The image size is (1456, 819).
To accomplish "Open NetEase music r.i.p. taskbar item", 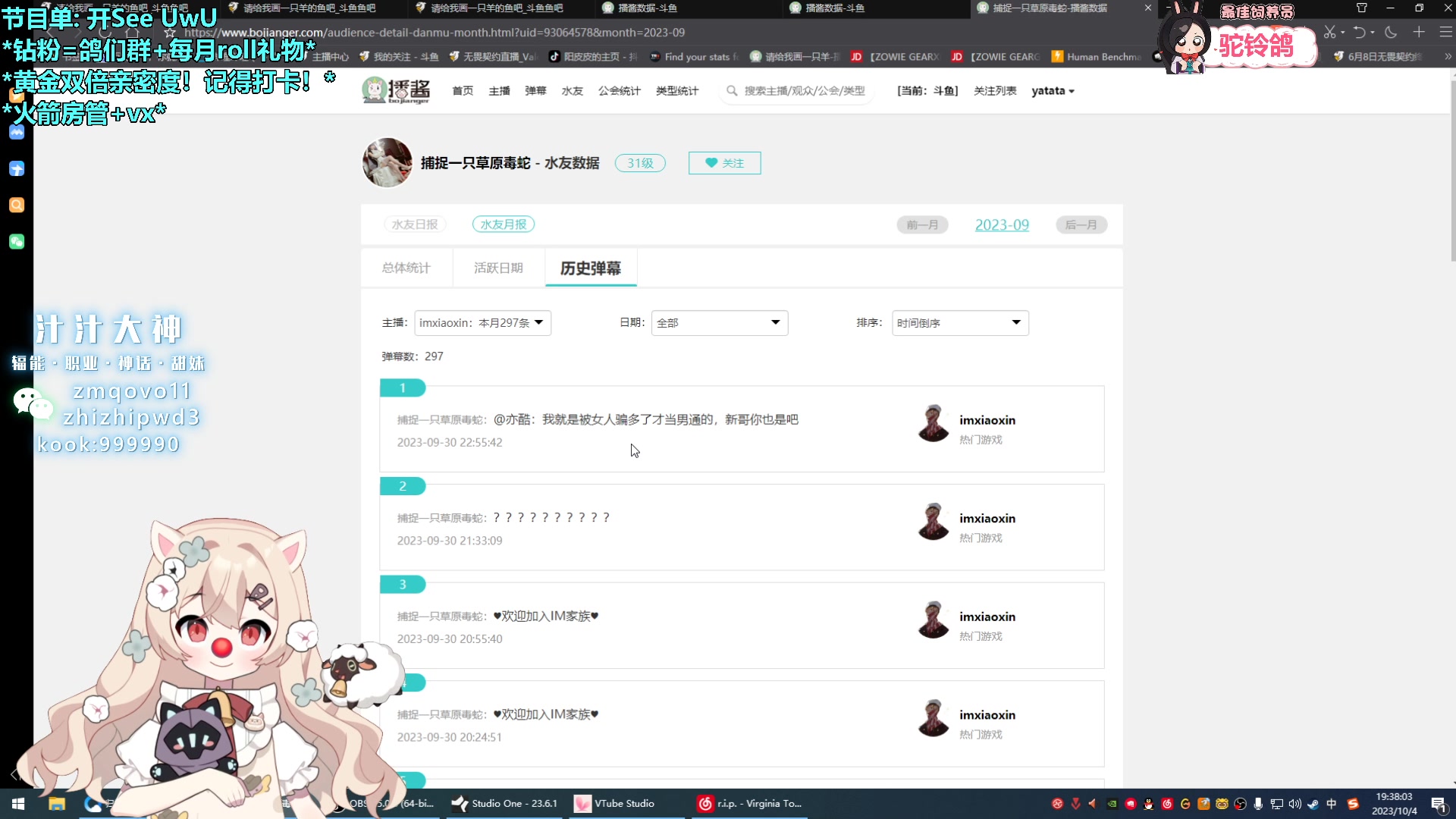I will coord(751,804).
